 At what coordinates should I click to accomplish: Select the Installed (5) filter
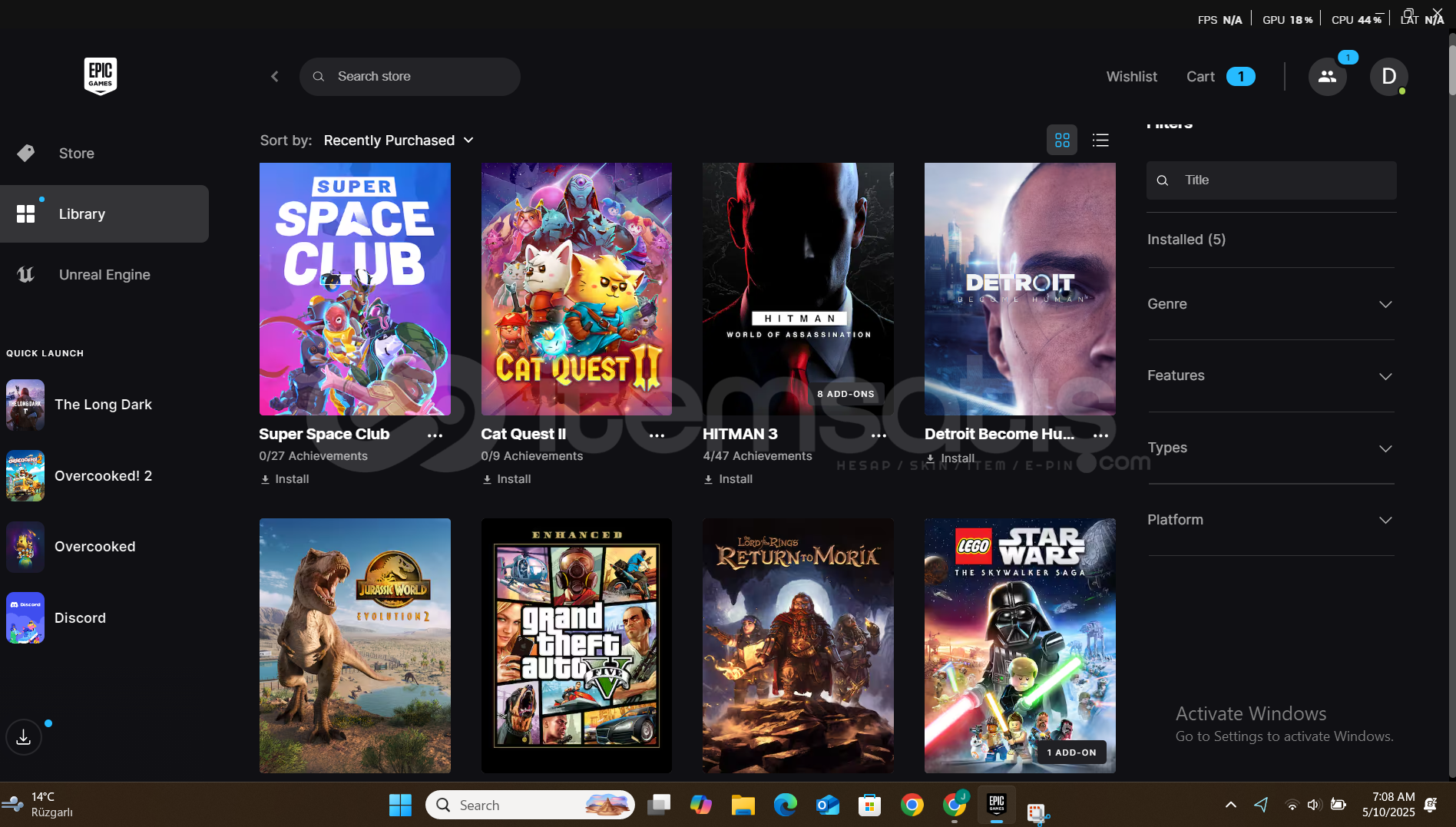point(1186,240)
